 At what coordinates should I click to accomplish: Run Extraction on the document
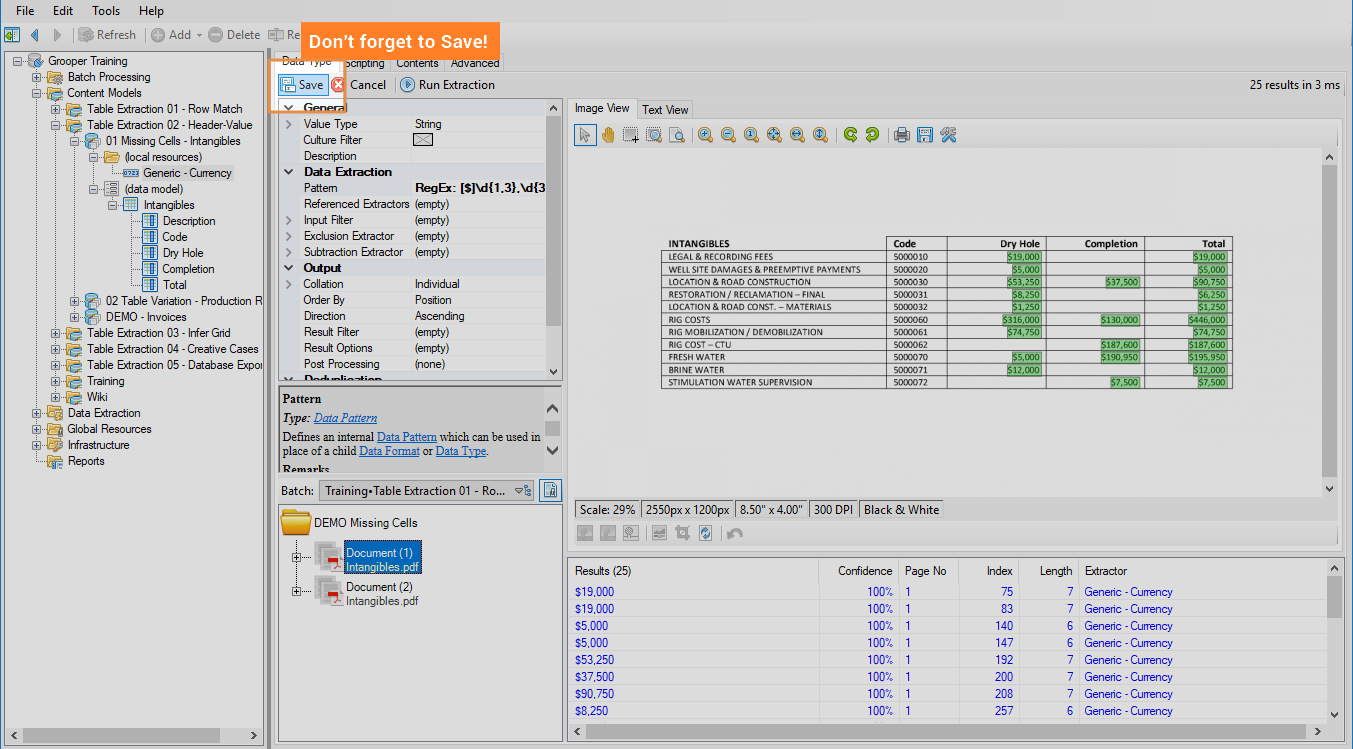click(447, 85)
